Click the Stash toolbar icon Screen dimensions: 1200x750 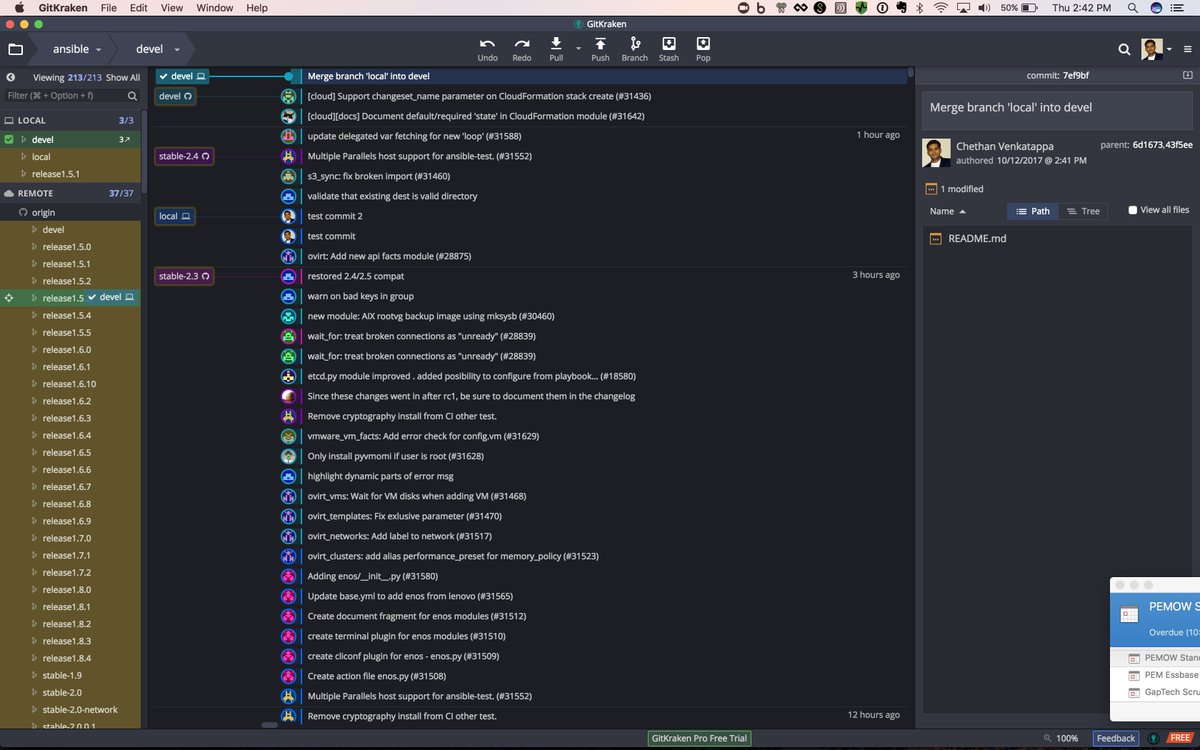tap(669, 44)
